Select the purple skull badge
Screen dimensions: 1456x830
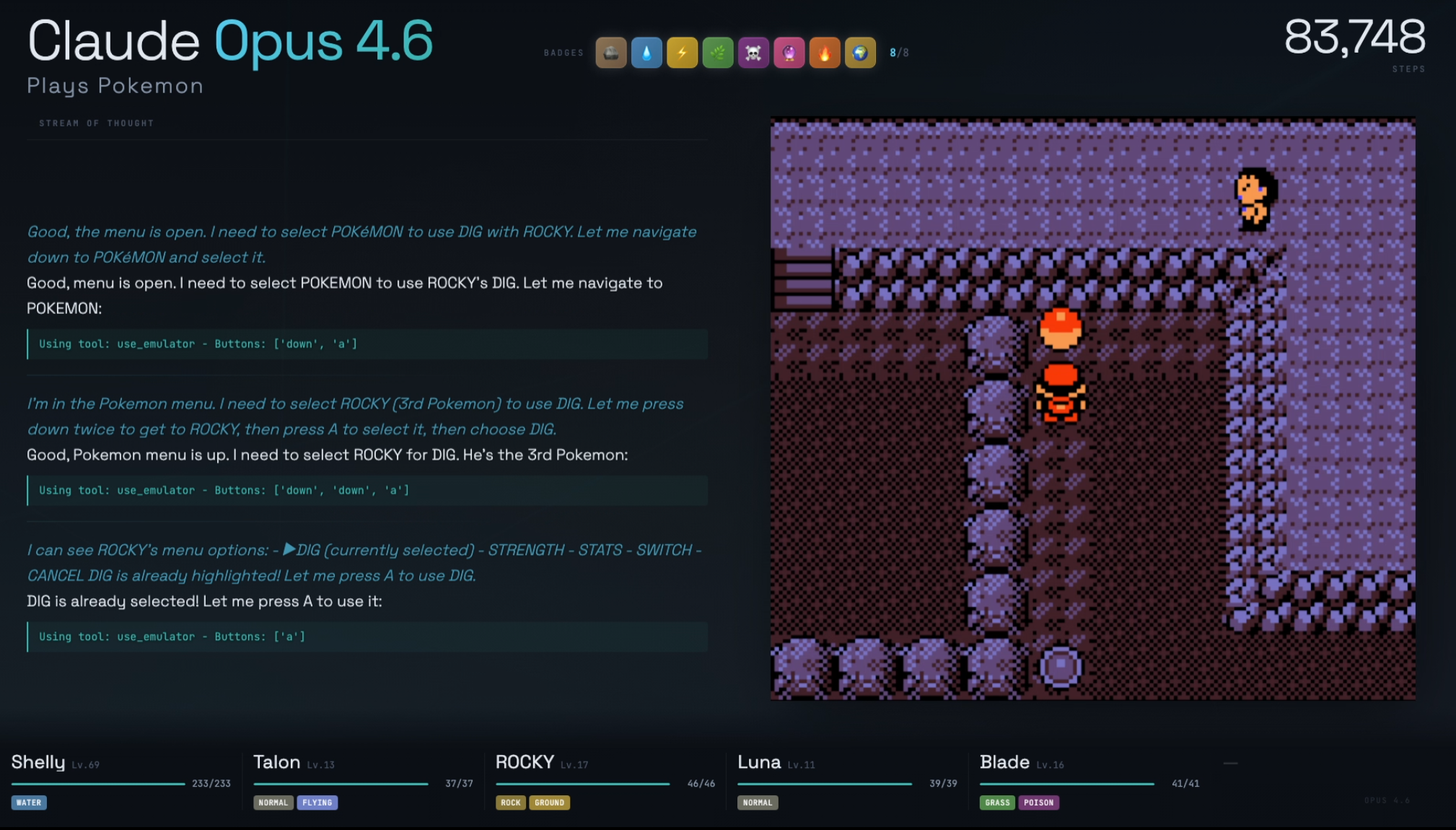pos(753,53)
